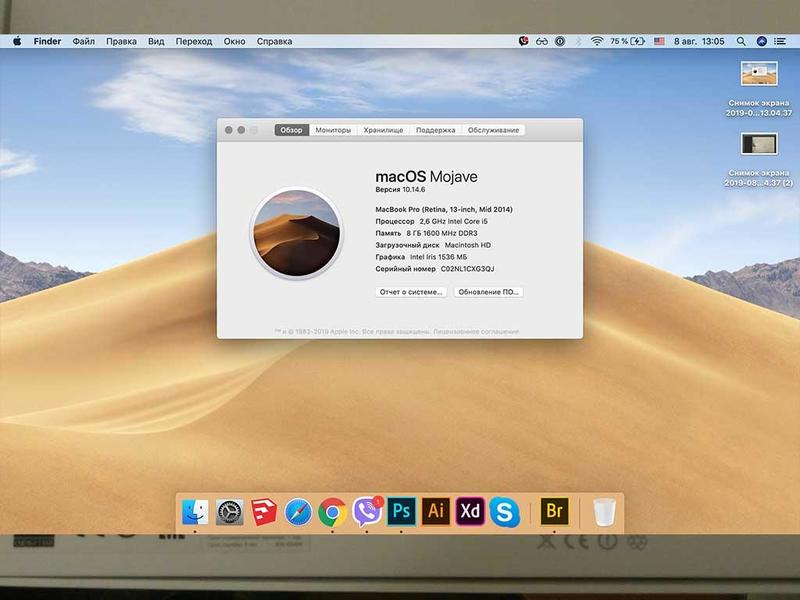Click the Siri icon in menu bar
800x600 pixels.
[x=762, y=41]
